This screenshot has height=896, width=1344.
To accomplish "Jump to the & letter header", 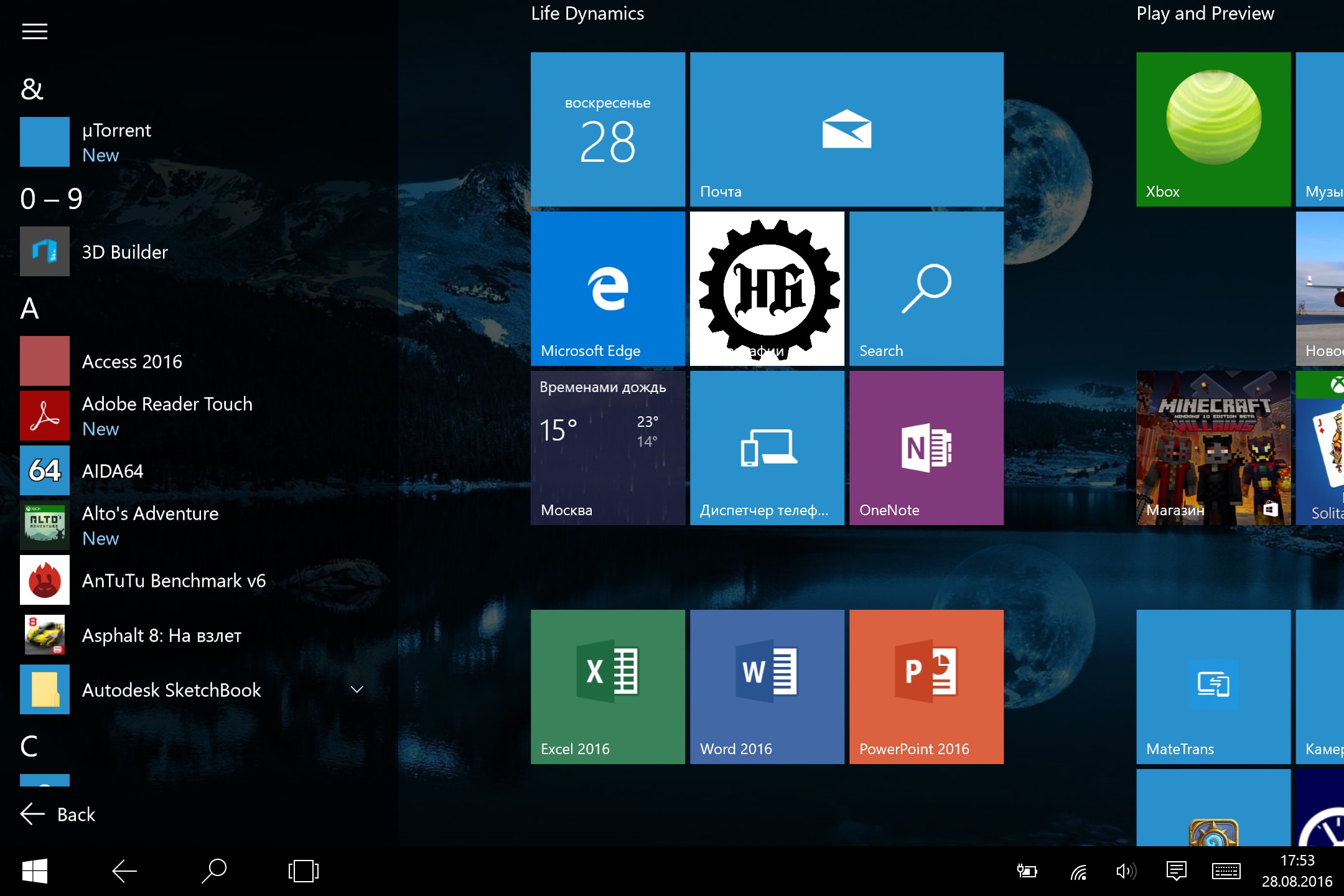I will tap(32, 89).
